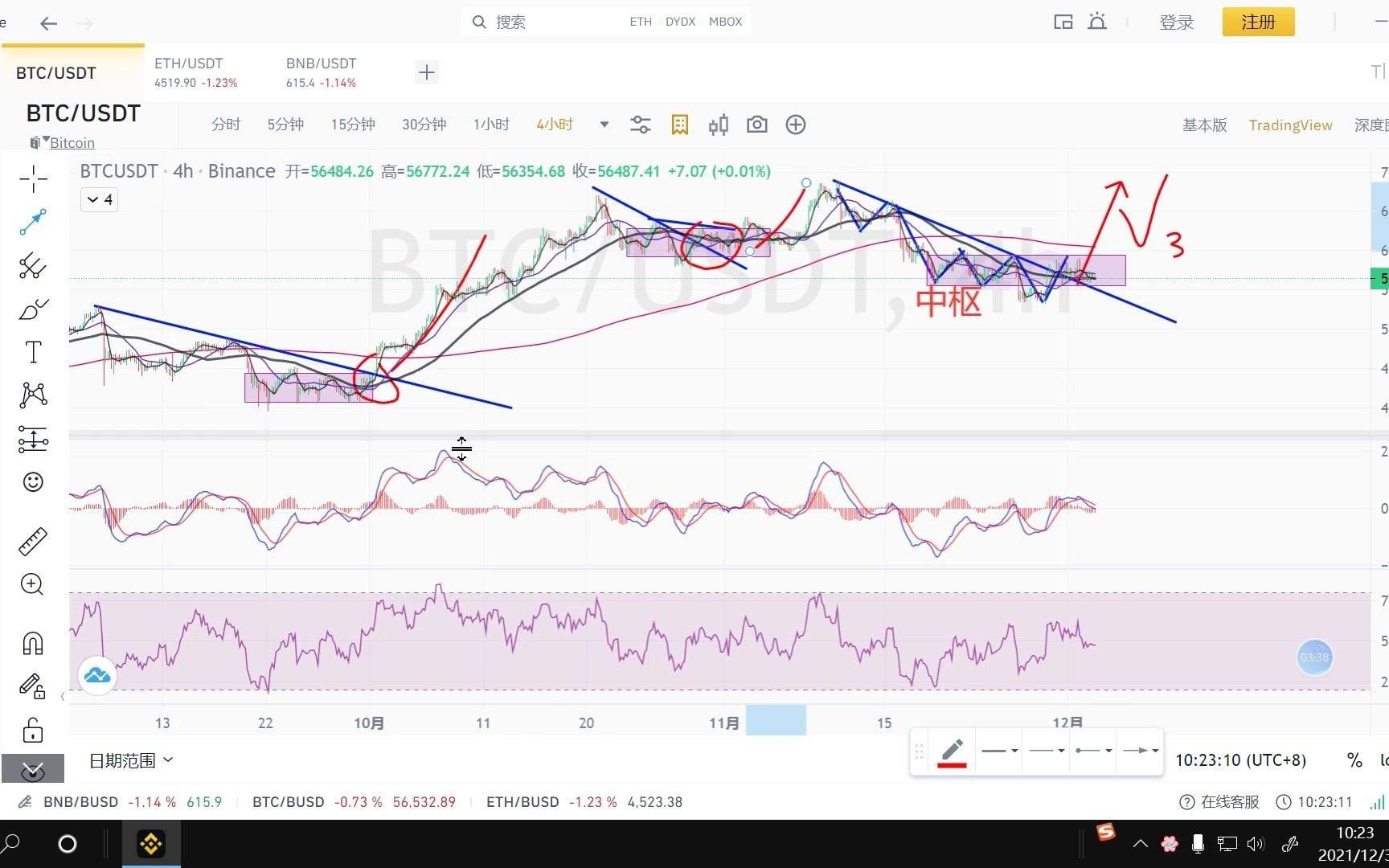Switch to TradingView chart view

[x=1290, y=125]
